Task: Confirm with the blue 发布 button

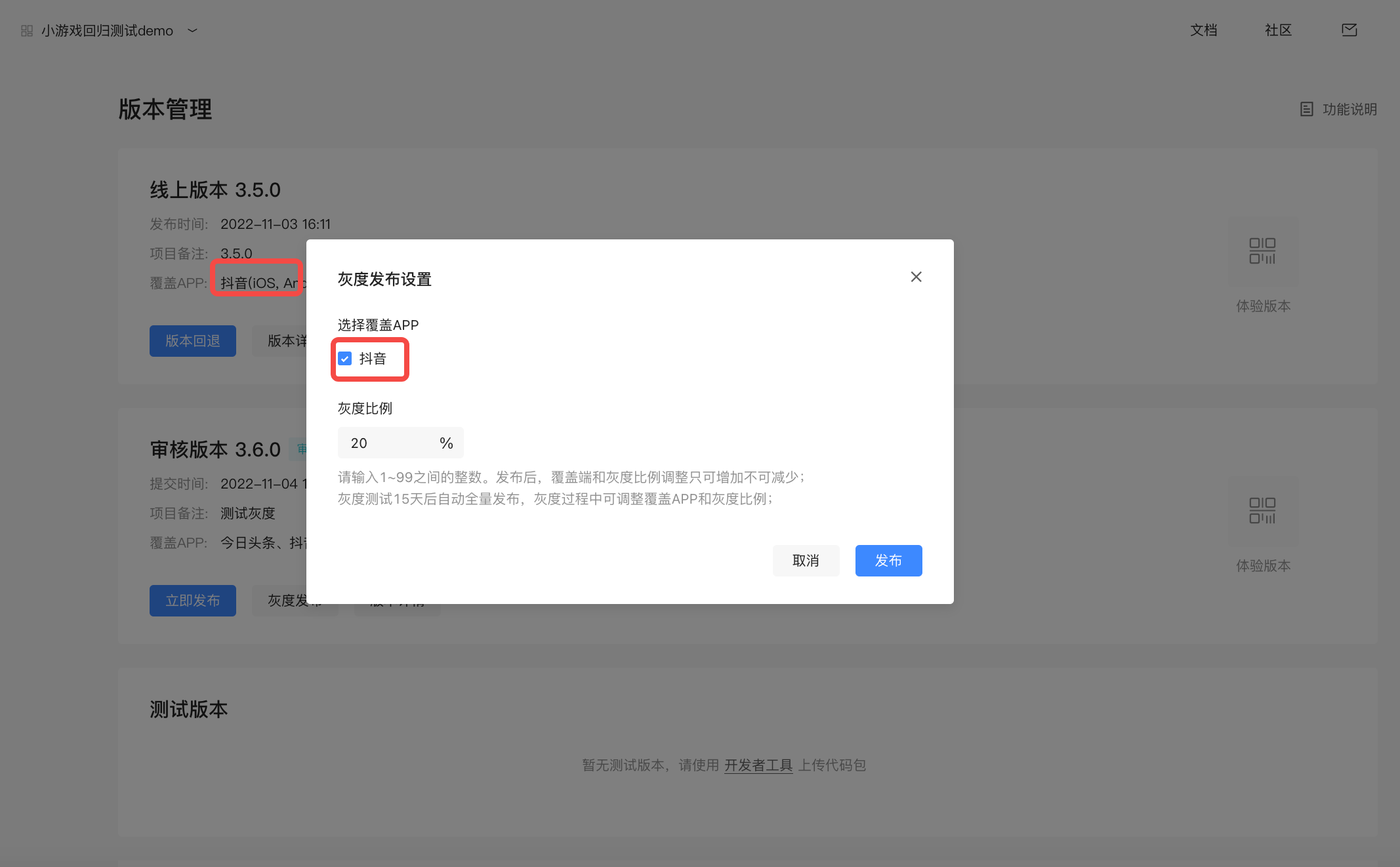Action: tap(888, 561)
